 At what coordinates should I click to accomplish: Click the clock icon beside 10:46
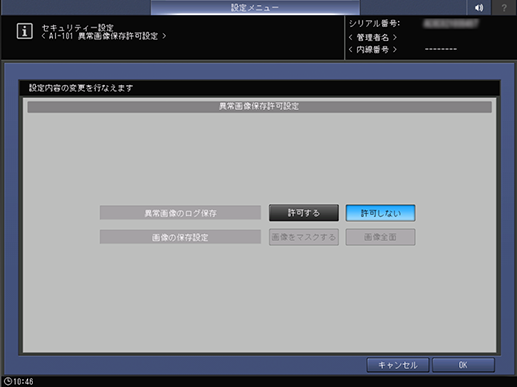tap(8, 381)
